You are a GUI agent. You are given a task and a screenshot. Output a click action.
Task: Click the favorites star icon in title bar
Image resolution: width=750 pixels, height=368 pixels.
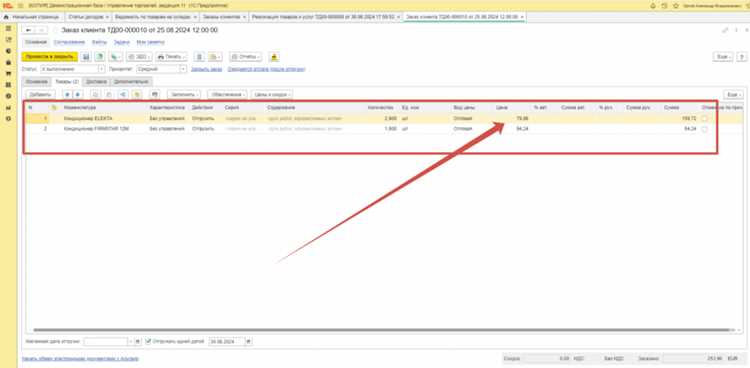tap(676, 6)
